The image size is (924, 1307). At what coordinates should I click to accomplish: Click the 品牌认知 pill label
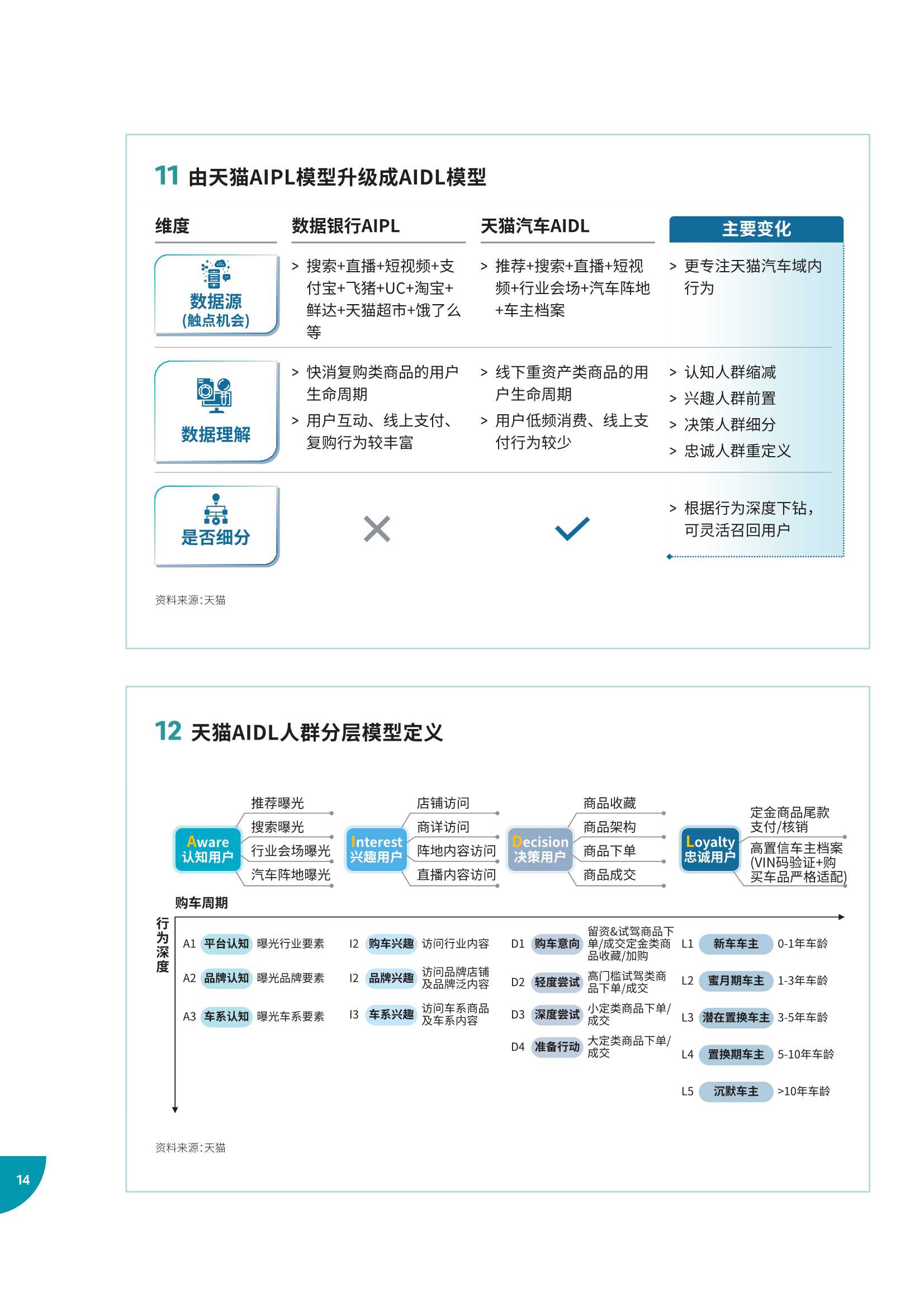coord(226,977)
